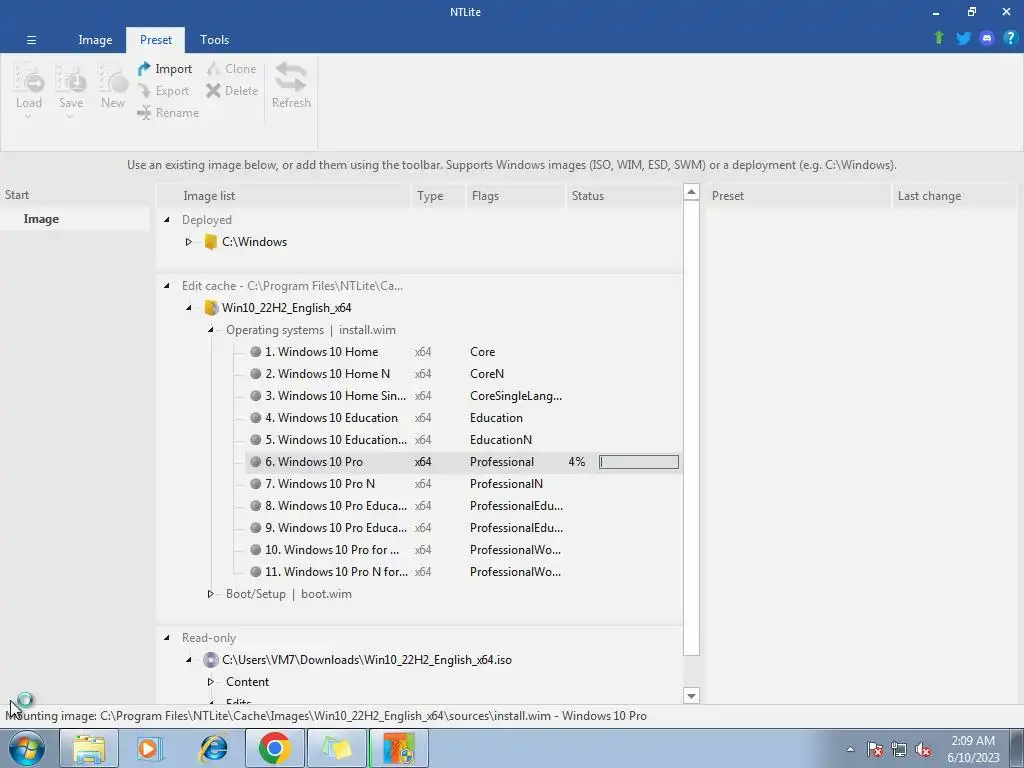Click the taskbar clock
1024x768 pixels.
(973, 749)
